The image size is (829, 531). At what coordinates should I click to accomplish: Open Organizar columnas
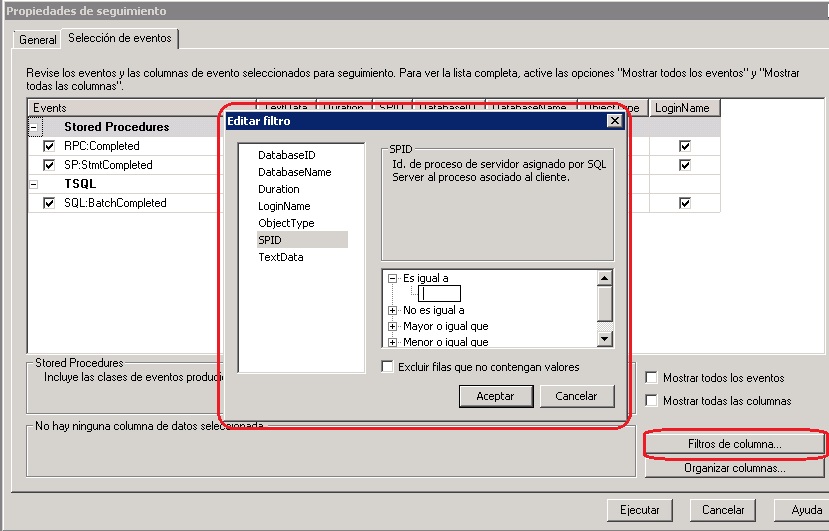734,468
